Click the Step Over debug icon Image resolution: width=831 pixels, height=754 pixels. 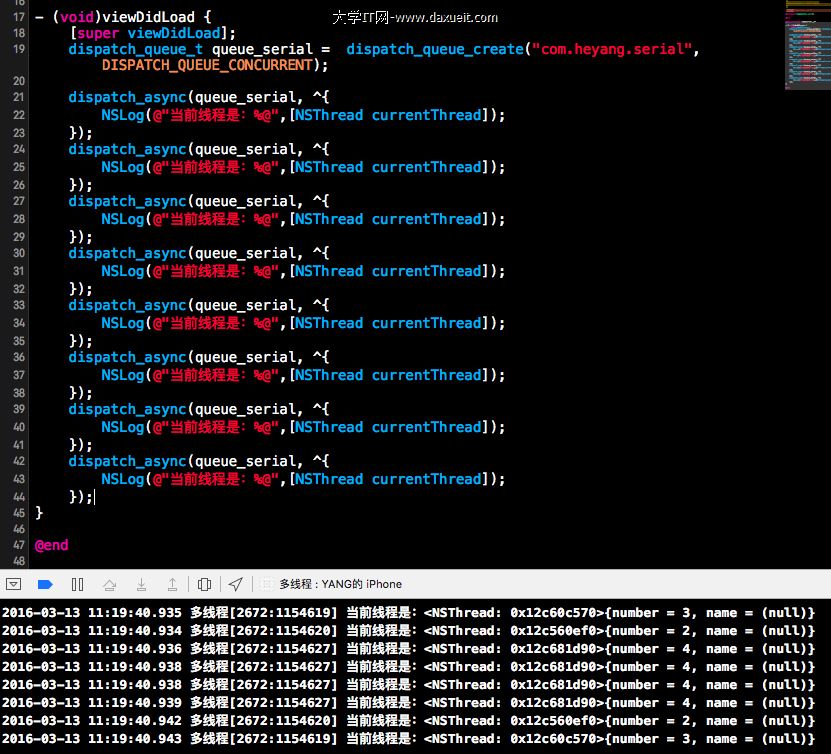109,584
